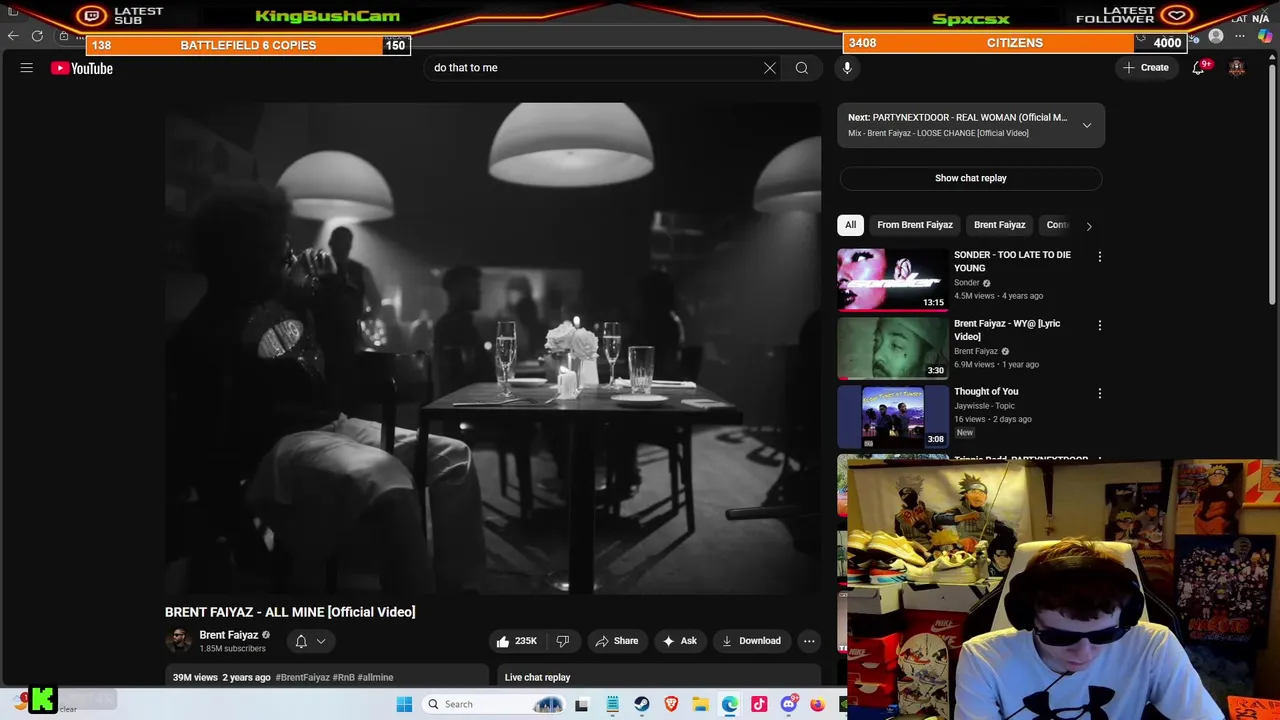The image size is (1280, 720).
Task: Open File Explorer from the taskbar
Action: coord(701,704)
